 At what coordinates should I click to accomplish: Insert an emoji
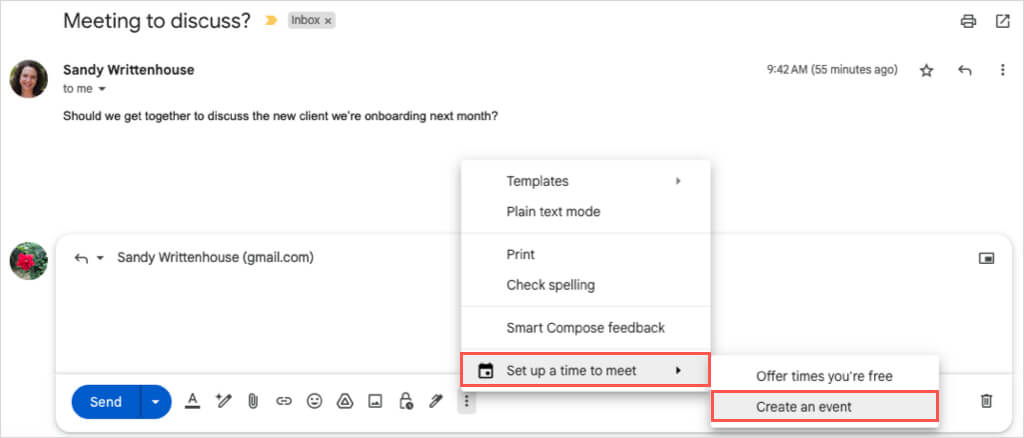point(315,401)
